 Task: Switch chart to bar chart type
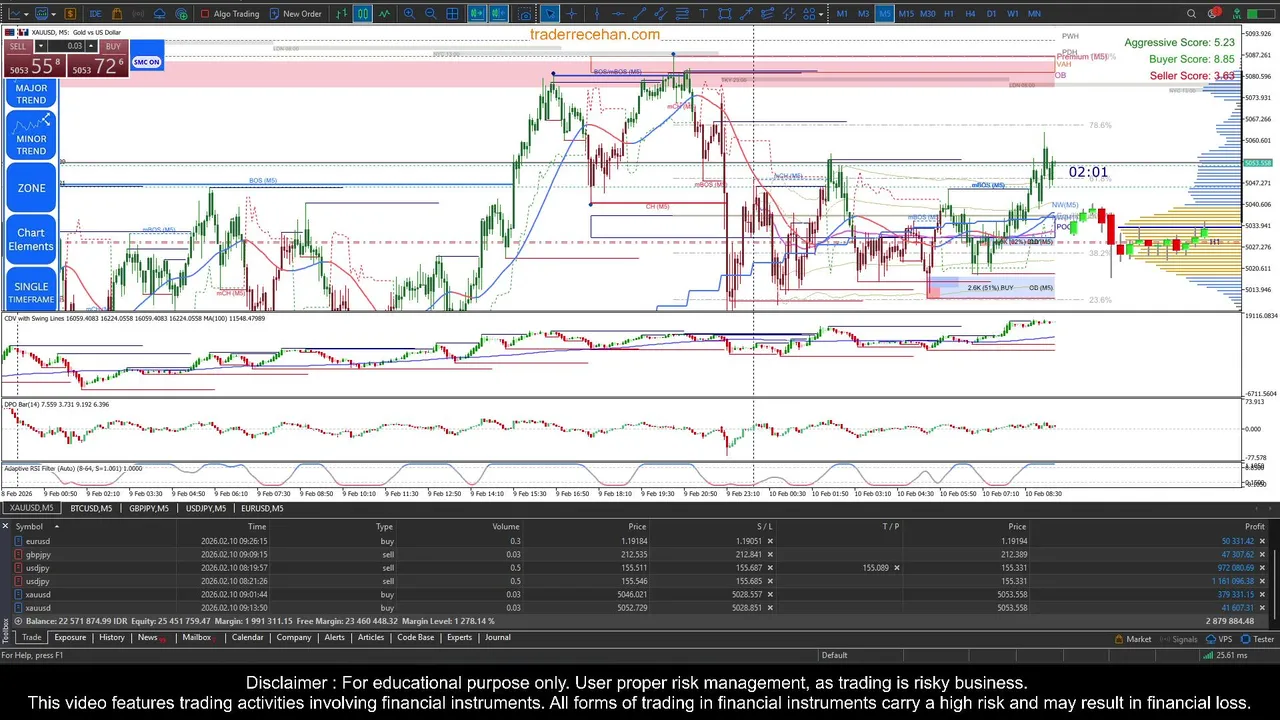coord(342,14)
